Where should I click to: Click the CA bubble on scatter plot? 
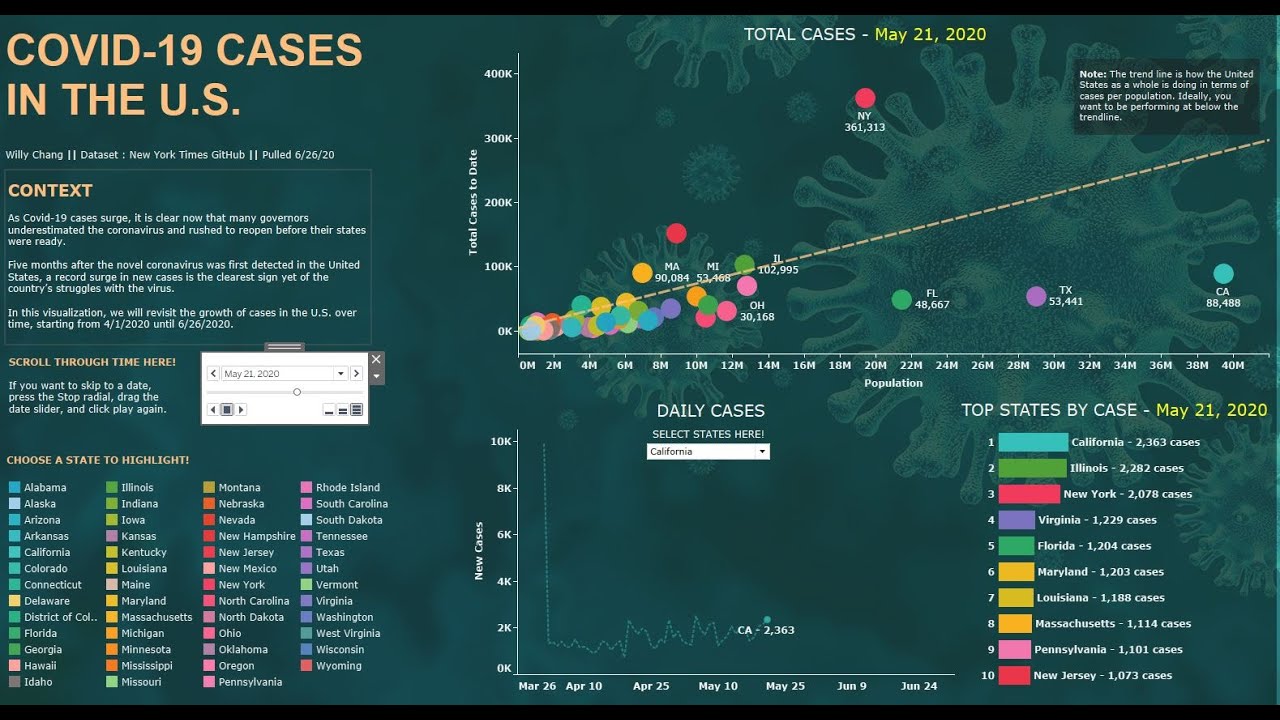pos(1223,274)
